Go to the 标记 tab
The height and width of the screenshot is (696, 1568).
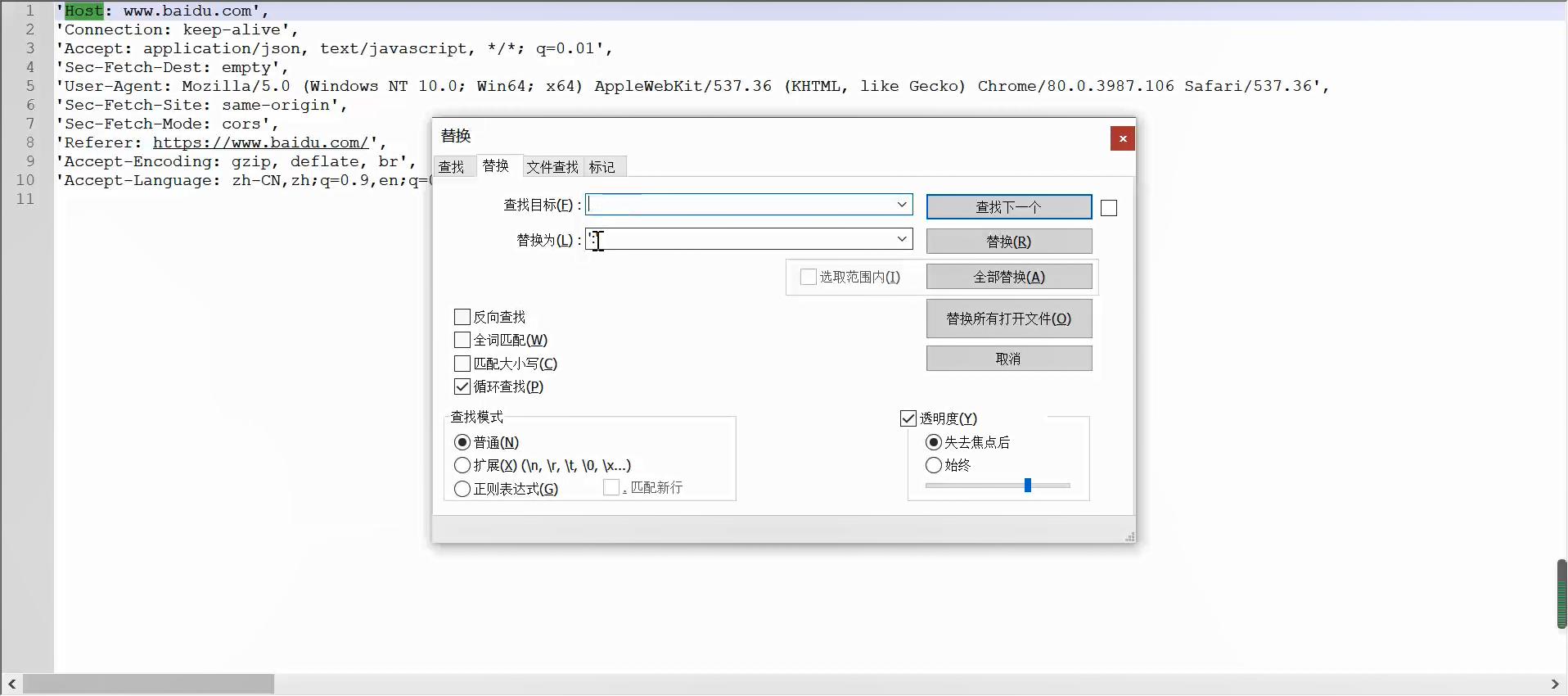click(x=602, y=167)
